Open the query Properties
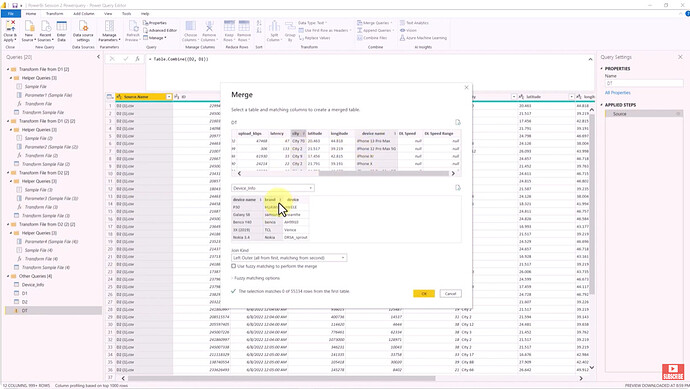Screen dimensions: 690x389 coord(155,23)
